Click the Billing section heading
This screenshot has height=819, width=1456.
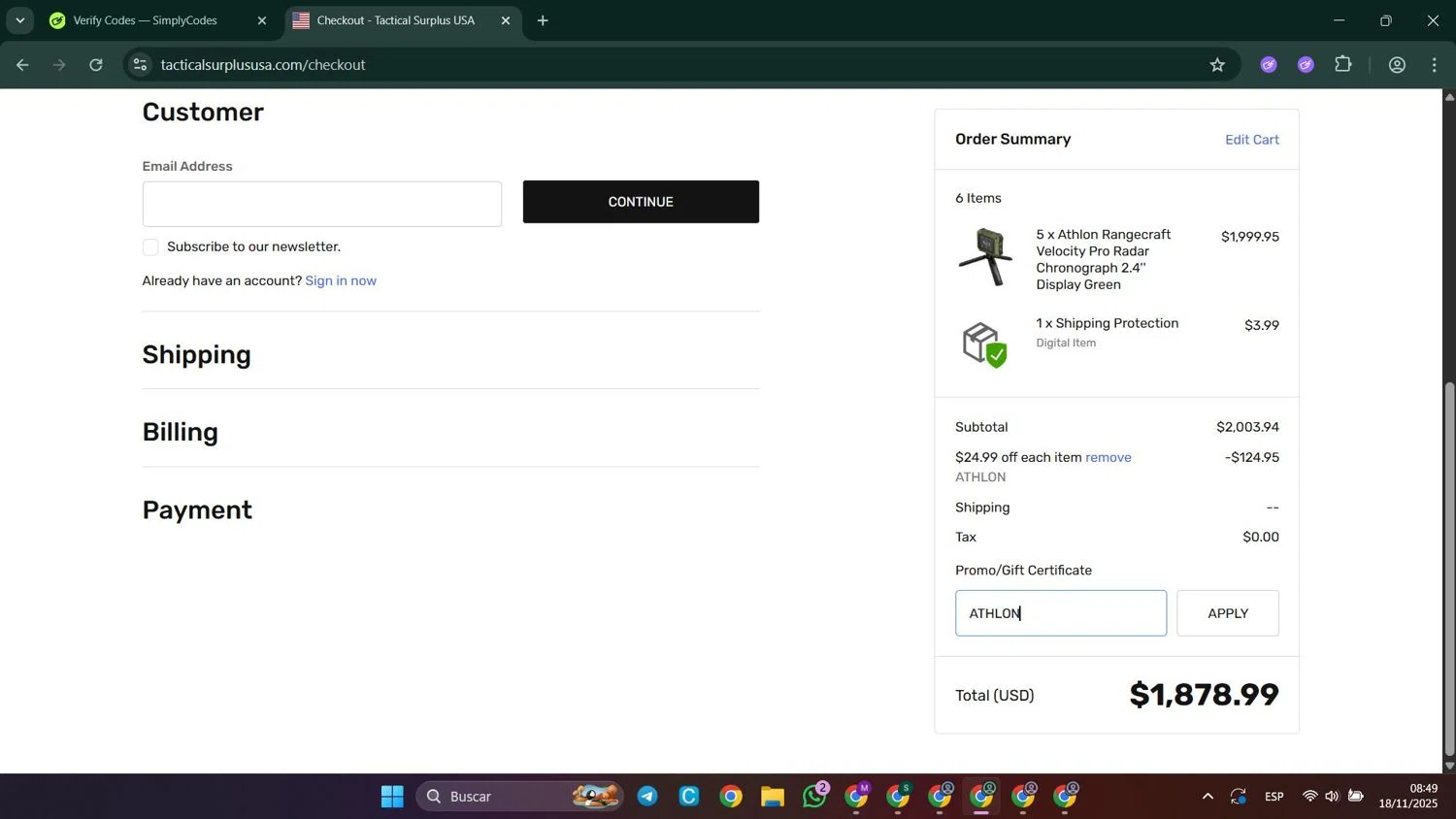point(181,432)
